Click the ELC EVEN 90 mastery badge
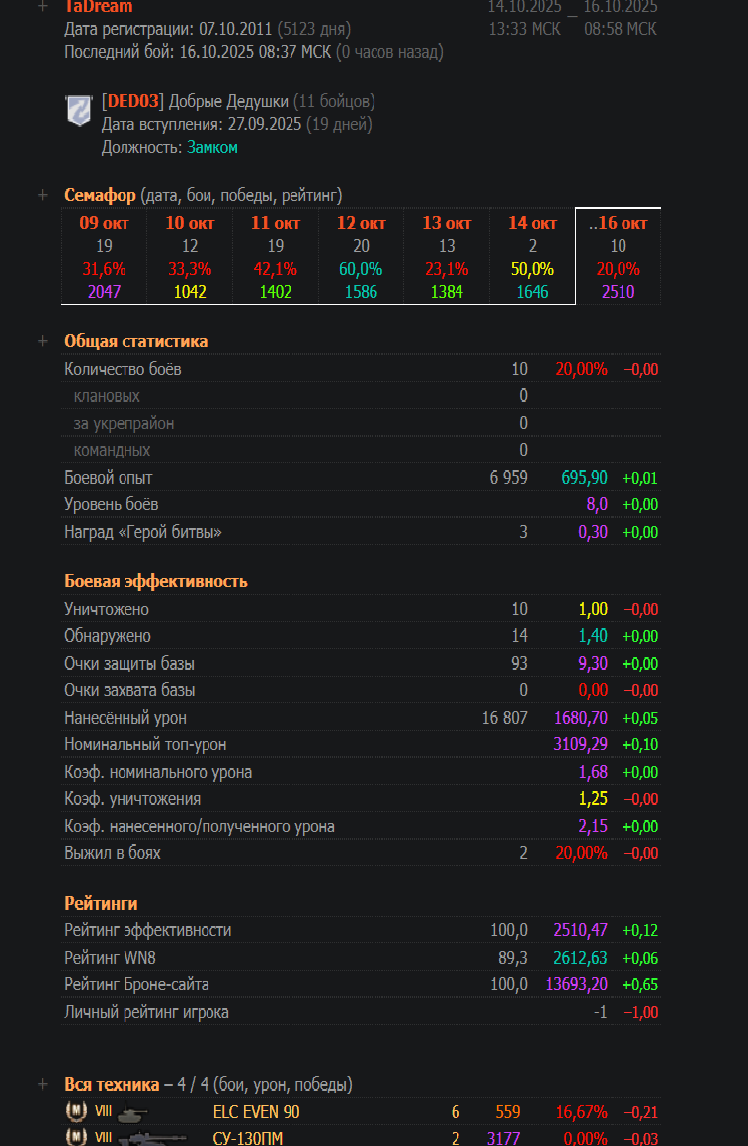 (76, 1112)
